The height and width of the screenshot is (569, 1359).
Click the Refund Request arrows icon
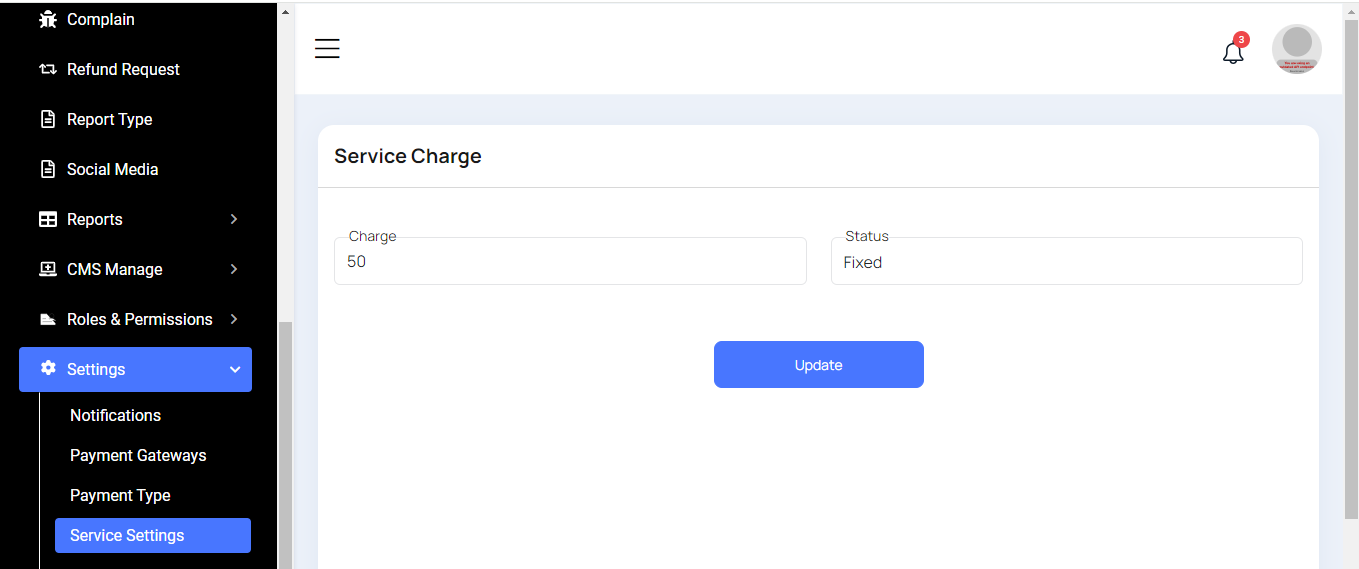tap(48, 69)
